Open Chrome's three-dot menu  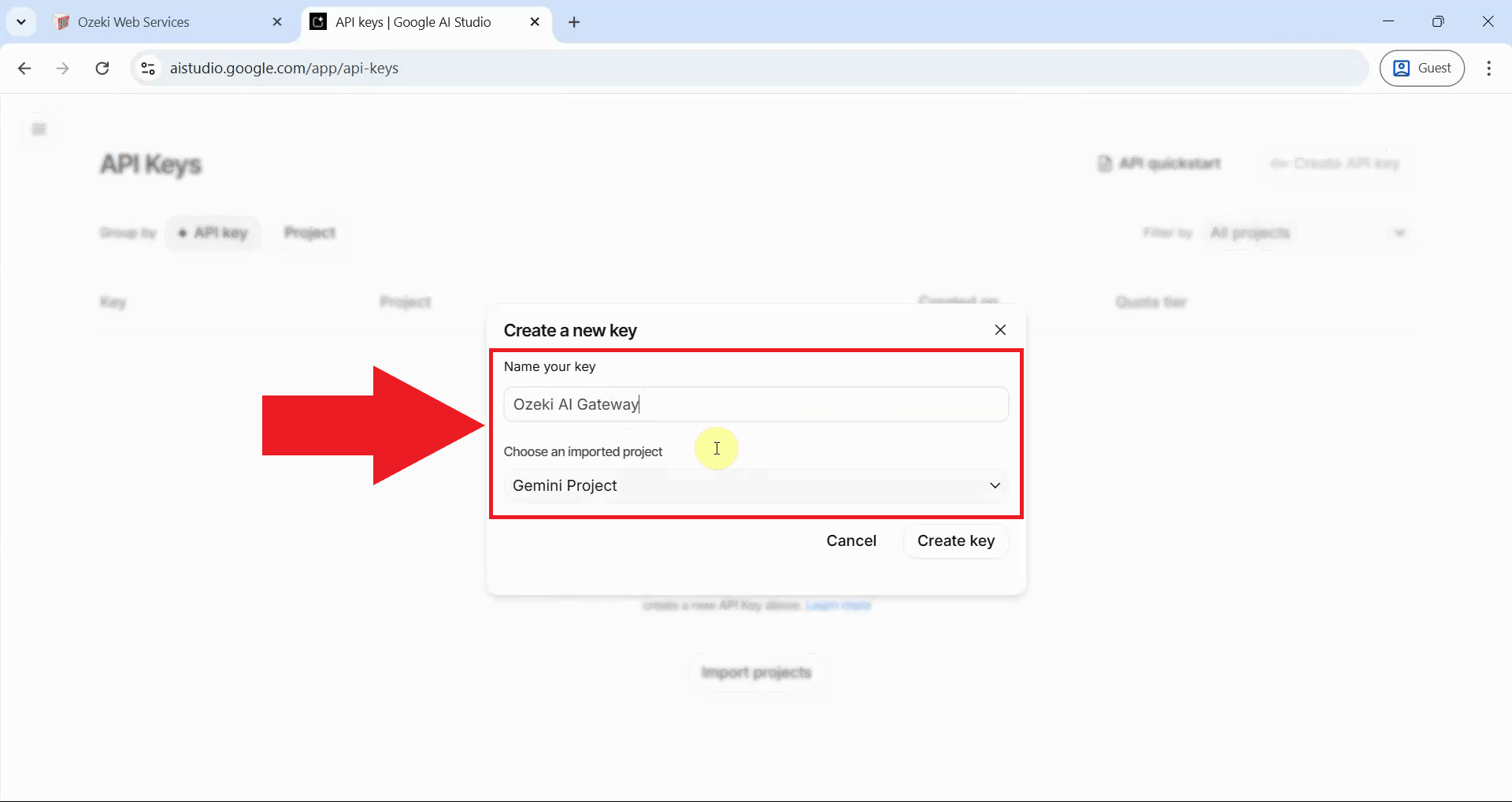tap(1488, 68)
